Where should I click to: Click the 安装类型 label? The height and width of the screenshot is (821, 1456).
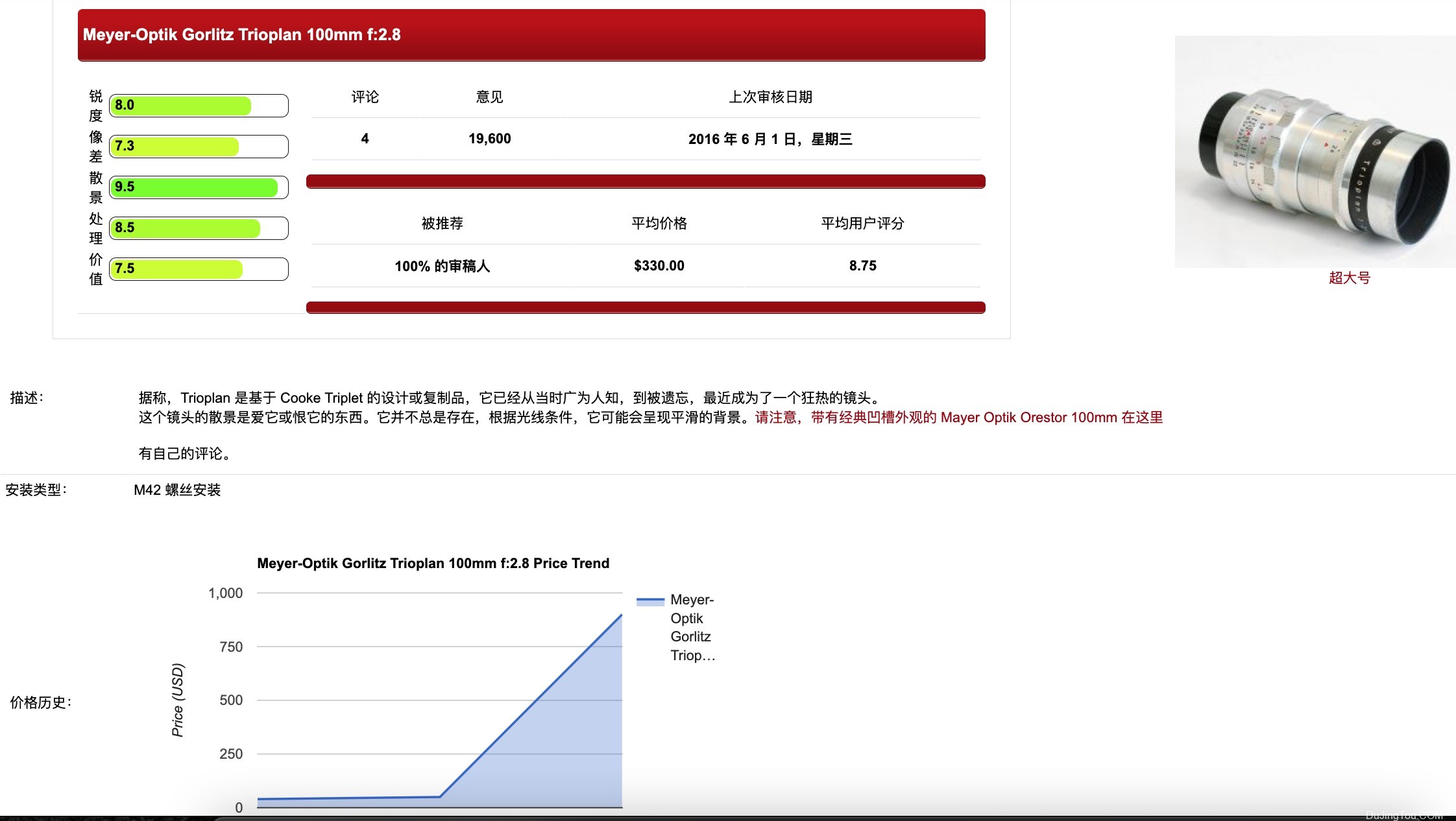[36, 490]
